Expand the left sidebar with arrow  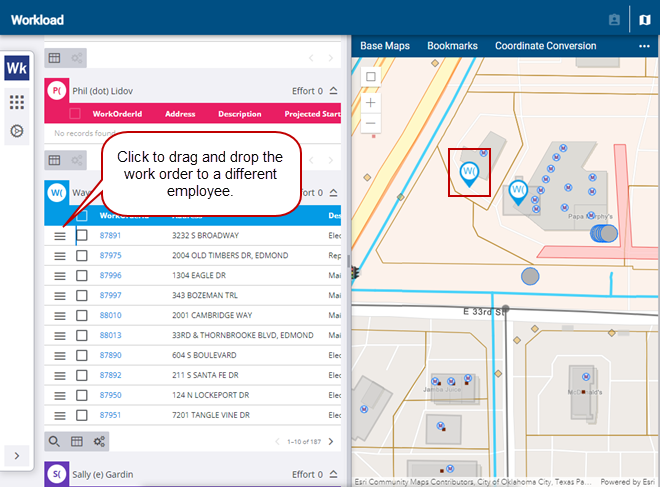click(x=17, y=456)
